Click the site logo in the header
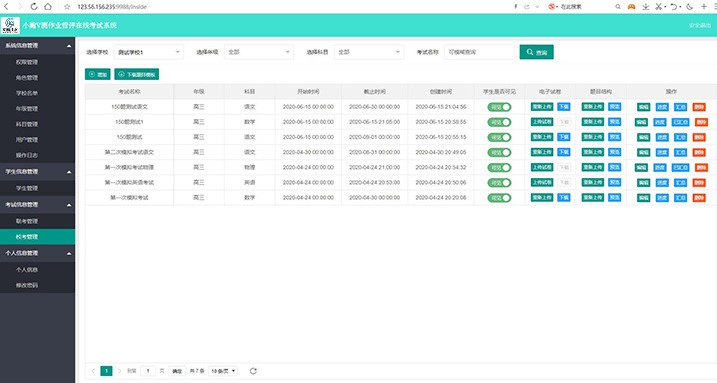This screenshot has width=717, height=383. coord(10,25)
